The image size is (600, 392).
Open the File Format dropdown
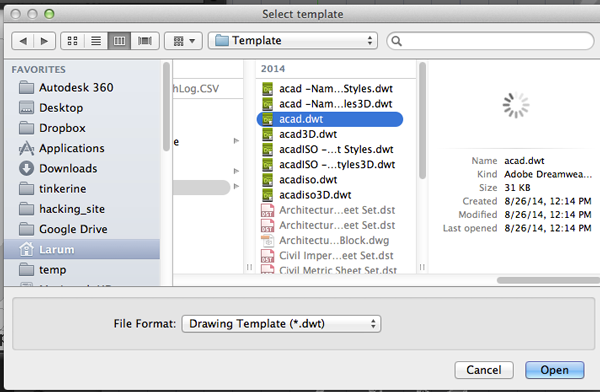(281, 324)
